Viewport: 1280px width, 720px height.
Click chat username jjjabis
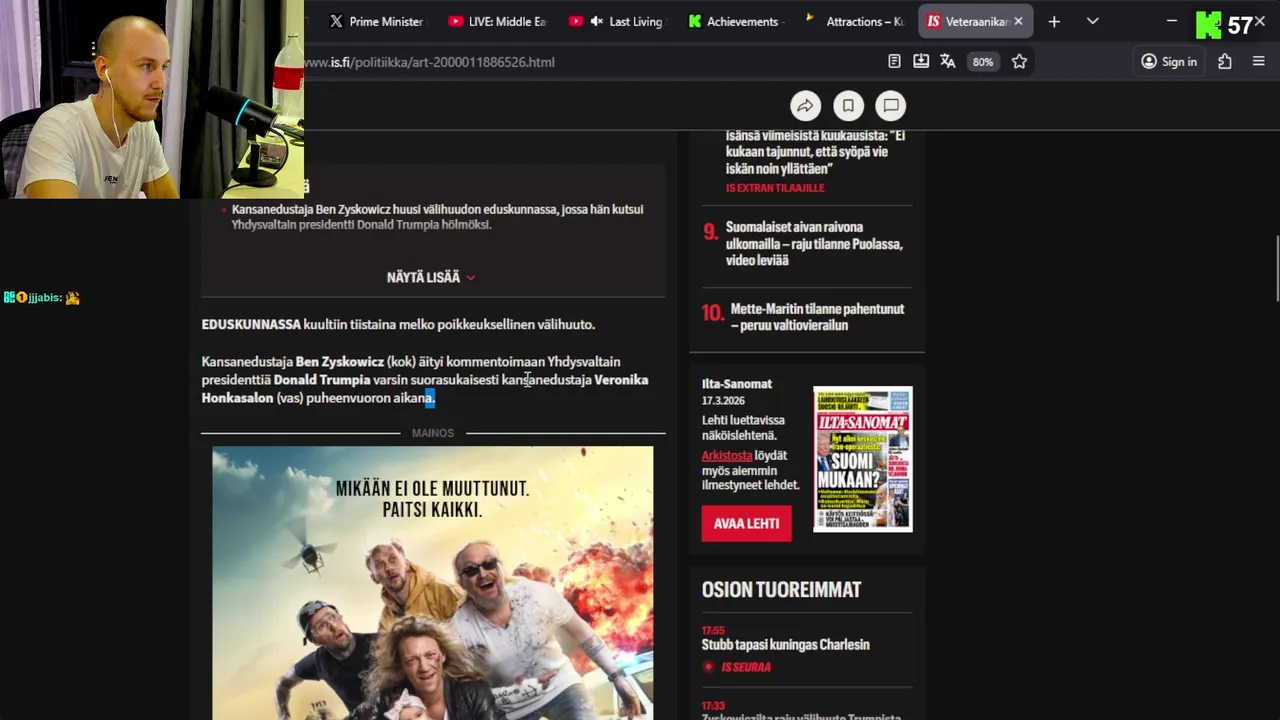46,298
